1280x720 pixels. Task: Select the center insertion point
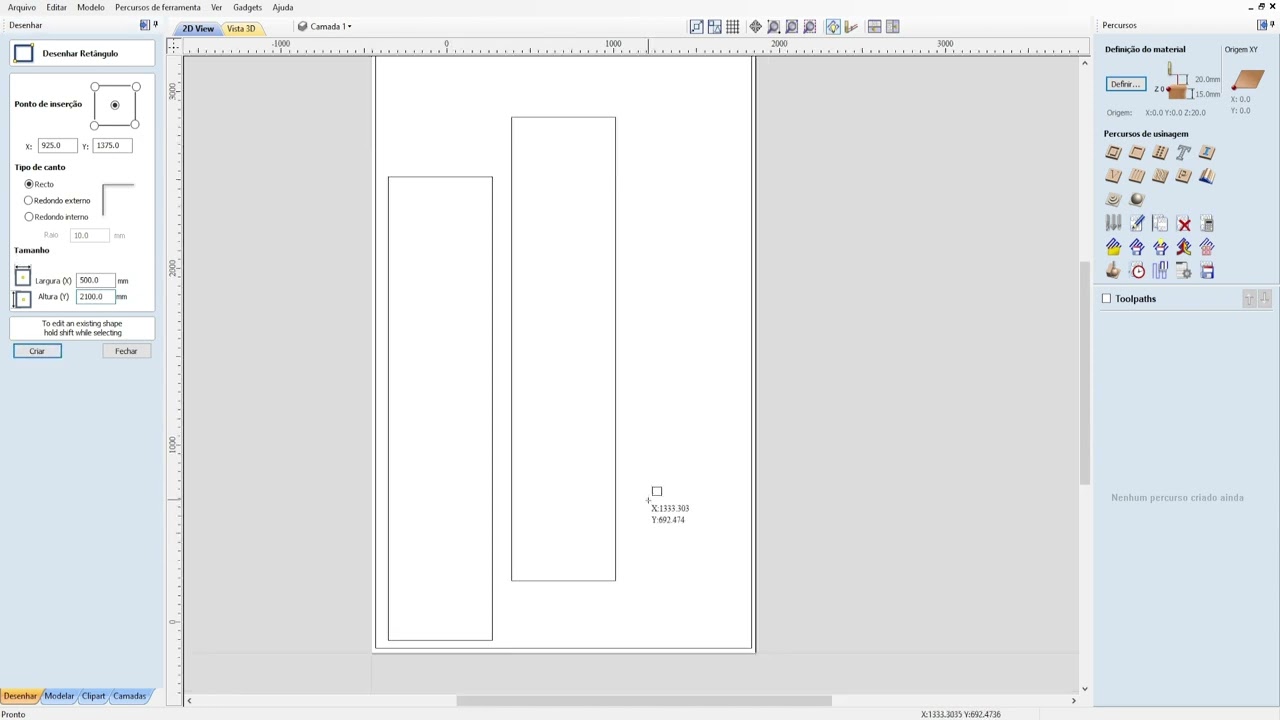[x=115, y=105]
